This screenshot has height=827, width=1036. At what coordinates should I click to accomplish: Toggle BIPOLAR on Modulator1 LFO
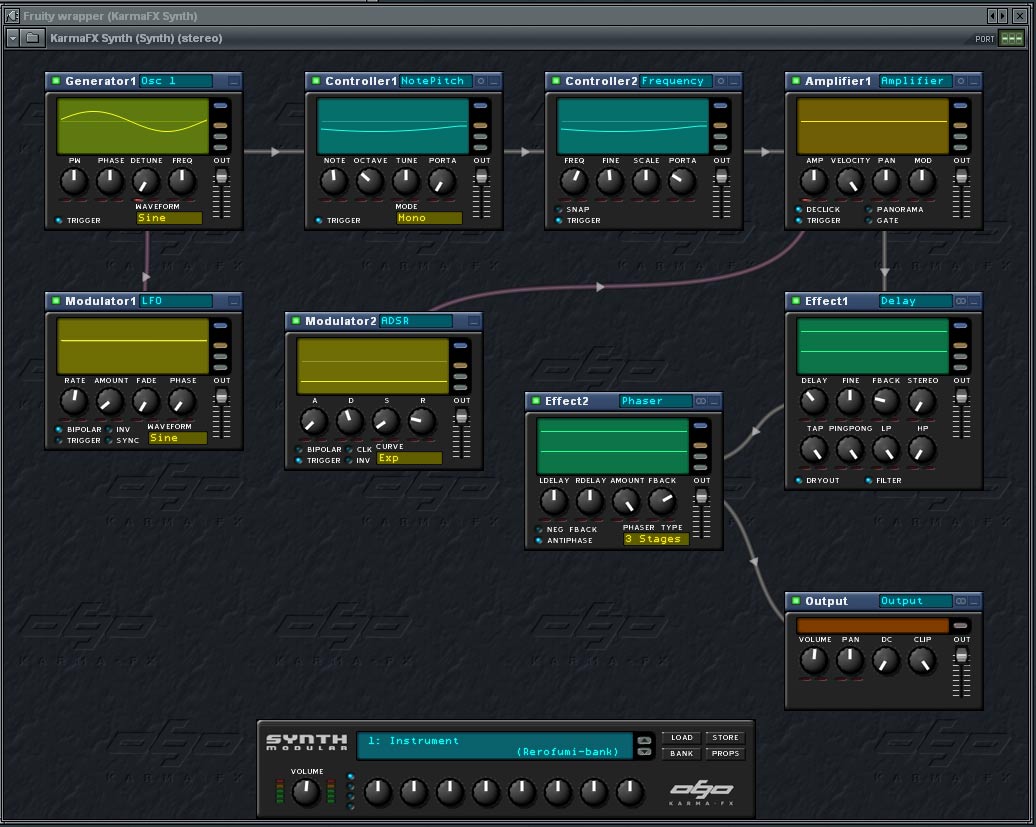point(59,429)
